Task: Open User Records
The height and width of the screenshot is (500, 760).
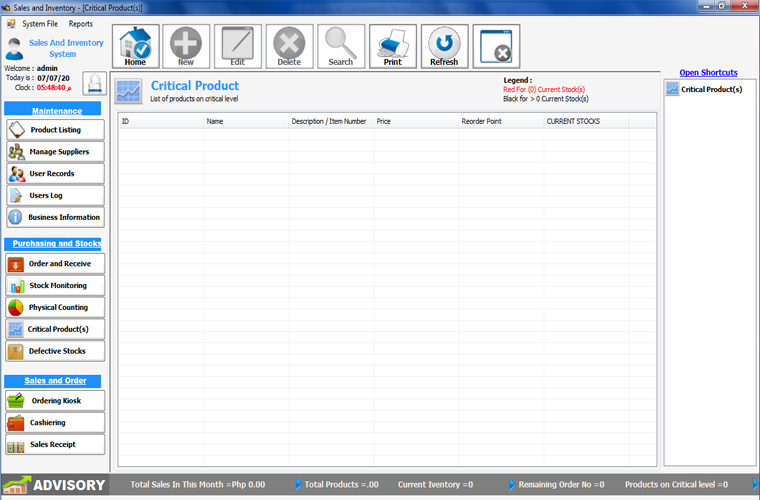Action: pyautogui.click(x=55, y=173)
